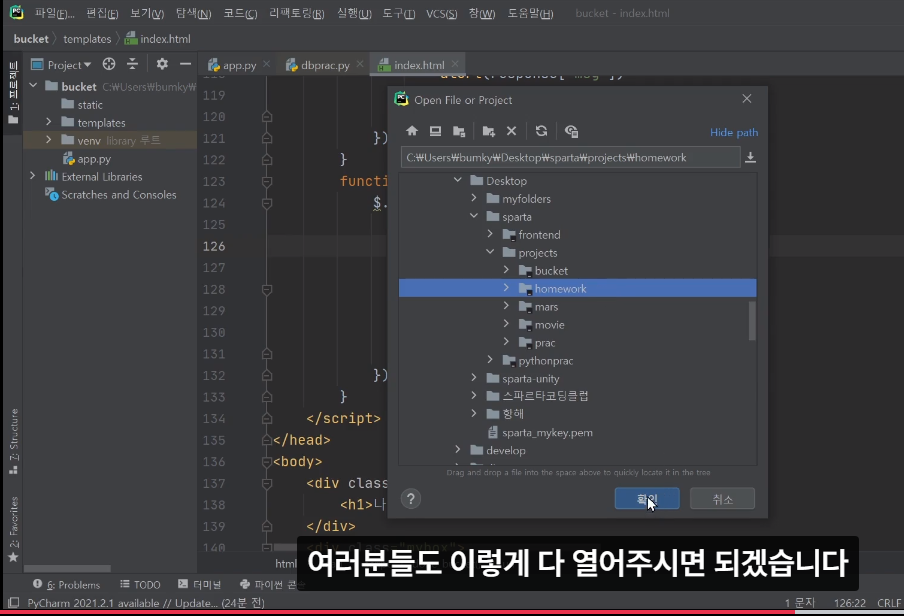904x616 pixels.
Task: Click the locate/target icon in the Project panel
Action: point(109,64)
